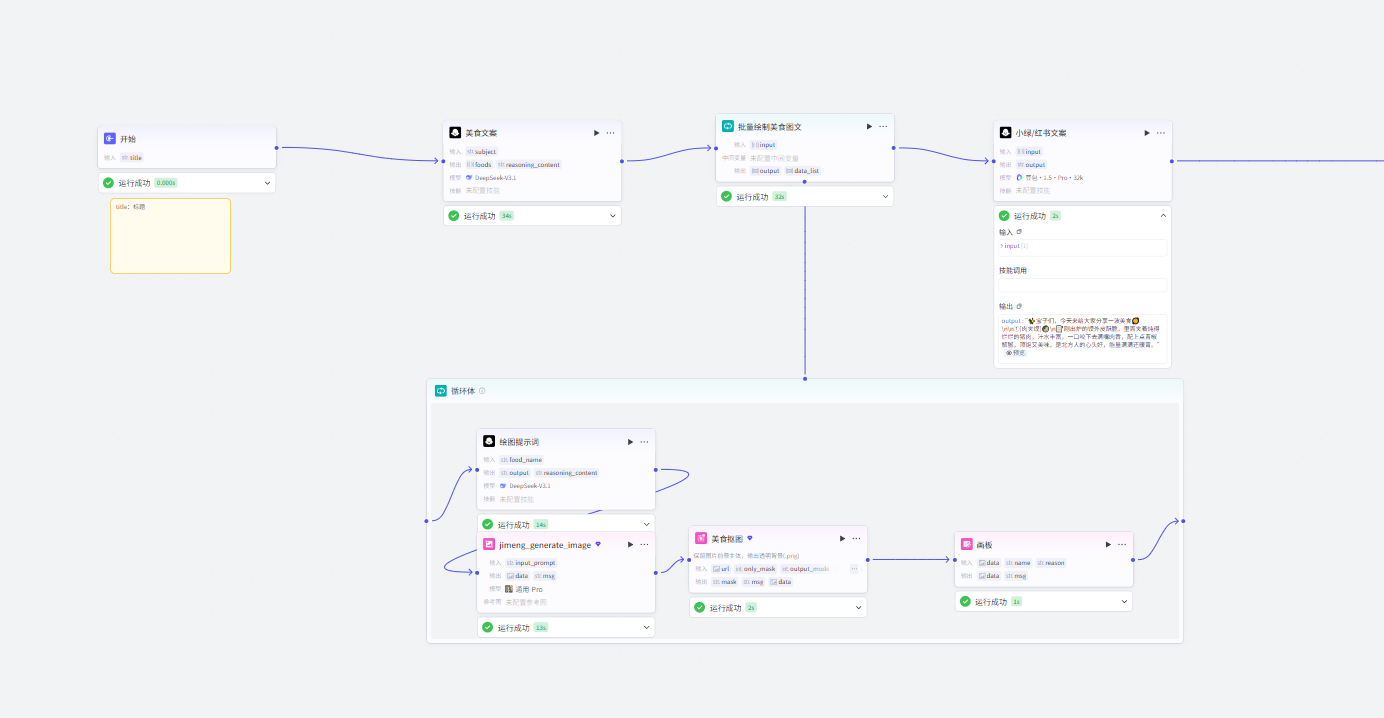This screenshot has height=718, width=1384.
Task: Open more options on 画板 node
Action: [x=1122, y=545]
